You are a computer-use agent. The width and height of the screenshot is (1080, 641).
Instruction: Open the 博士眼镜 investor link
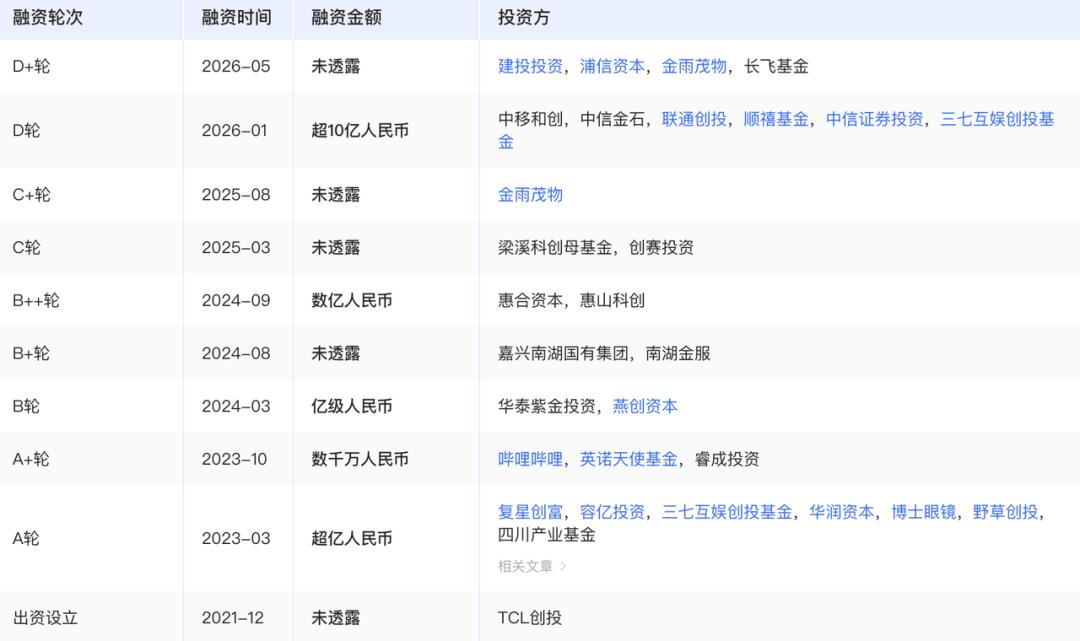(x=924, y=512)
